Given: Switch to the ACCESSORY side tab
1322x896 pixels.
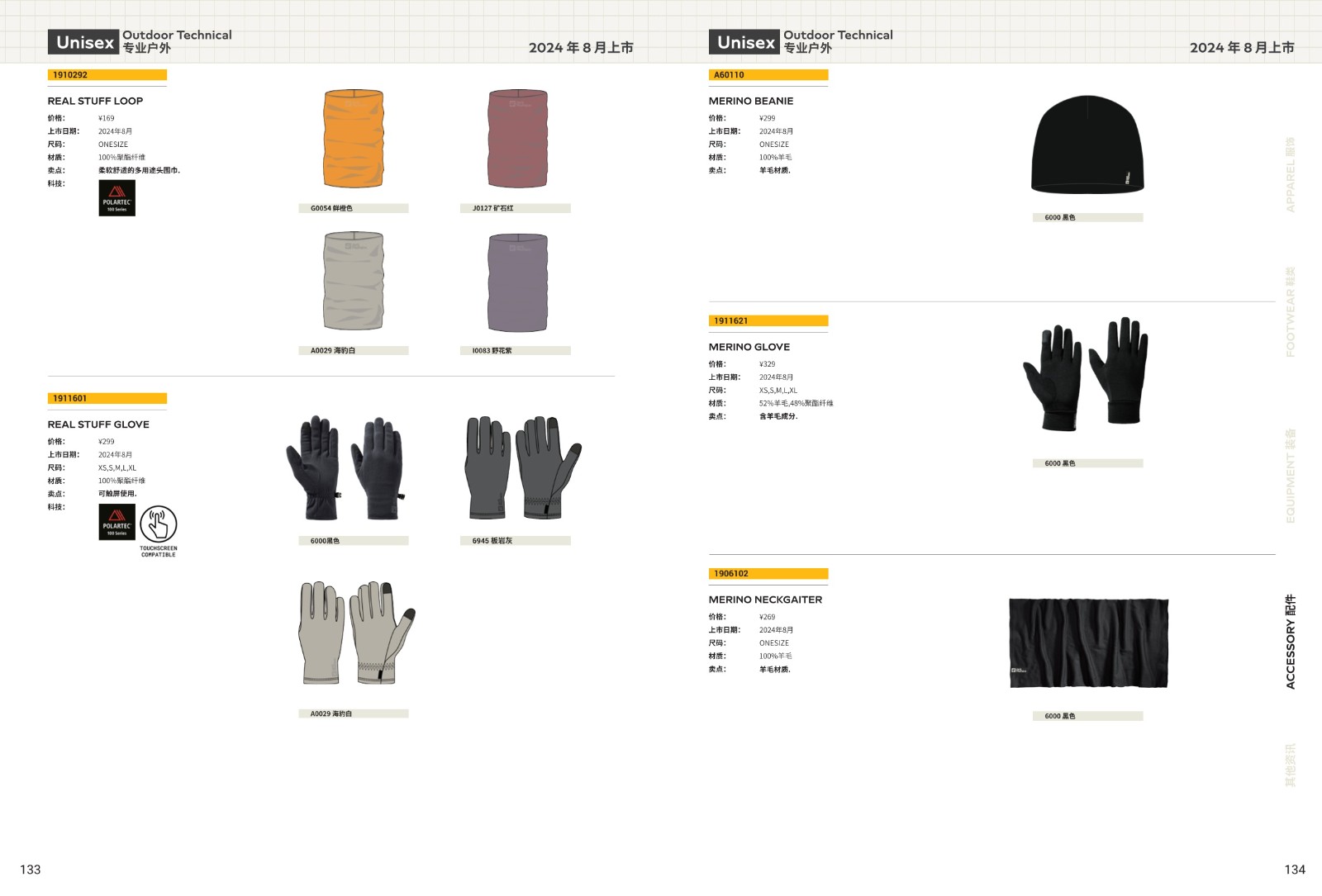Looking at the screenshot, I should point(1291,642).
